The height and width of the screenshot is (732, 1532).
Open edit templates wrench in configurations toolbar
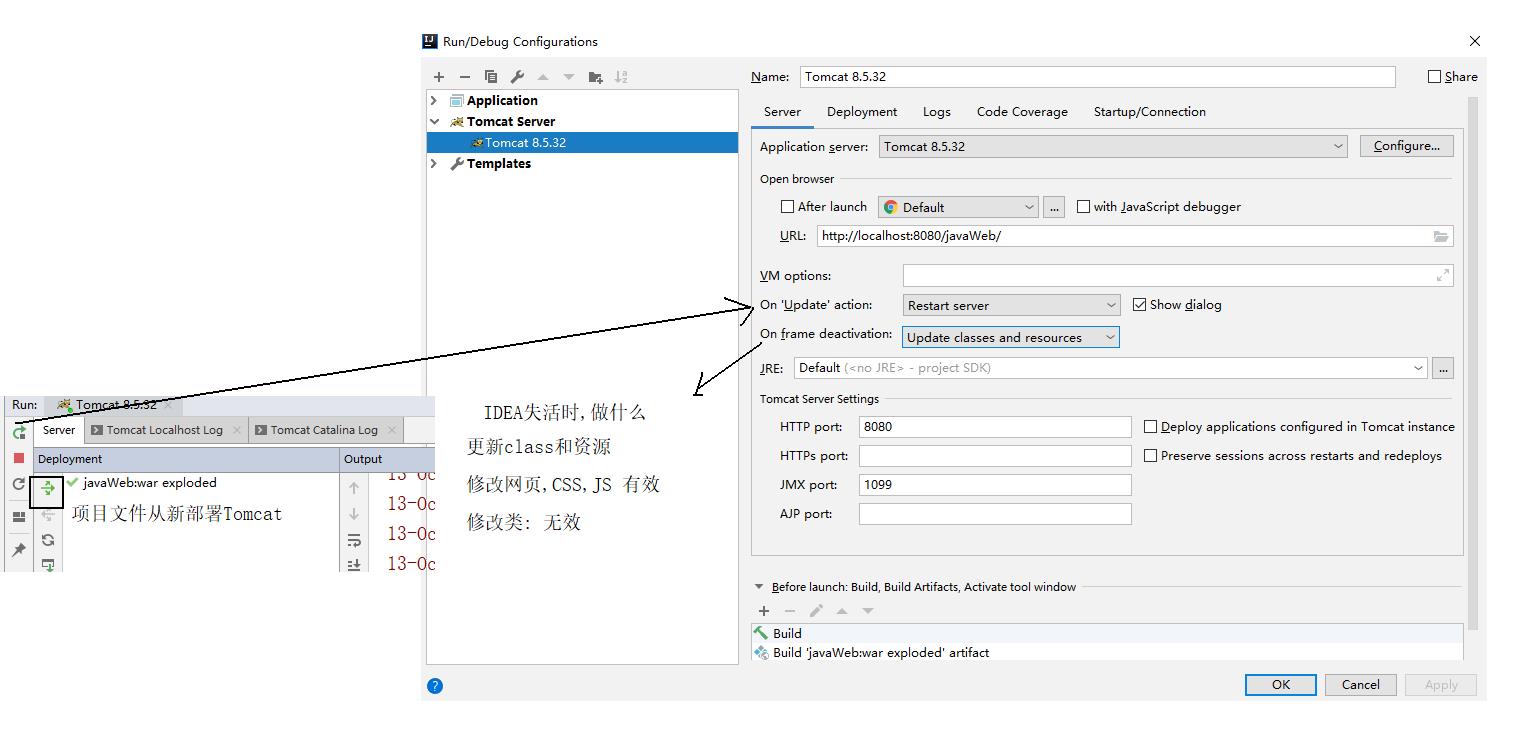coord(517,77)
